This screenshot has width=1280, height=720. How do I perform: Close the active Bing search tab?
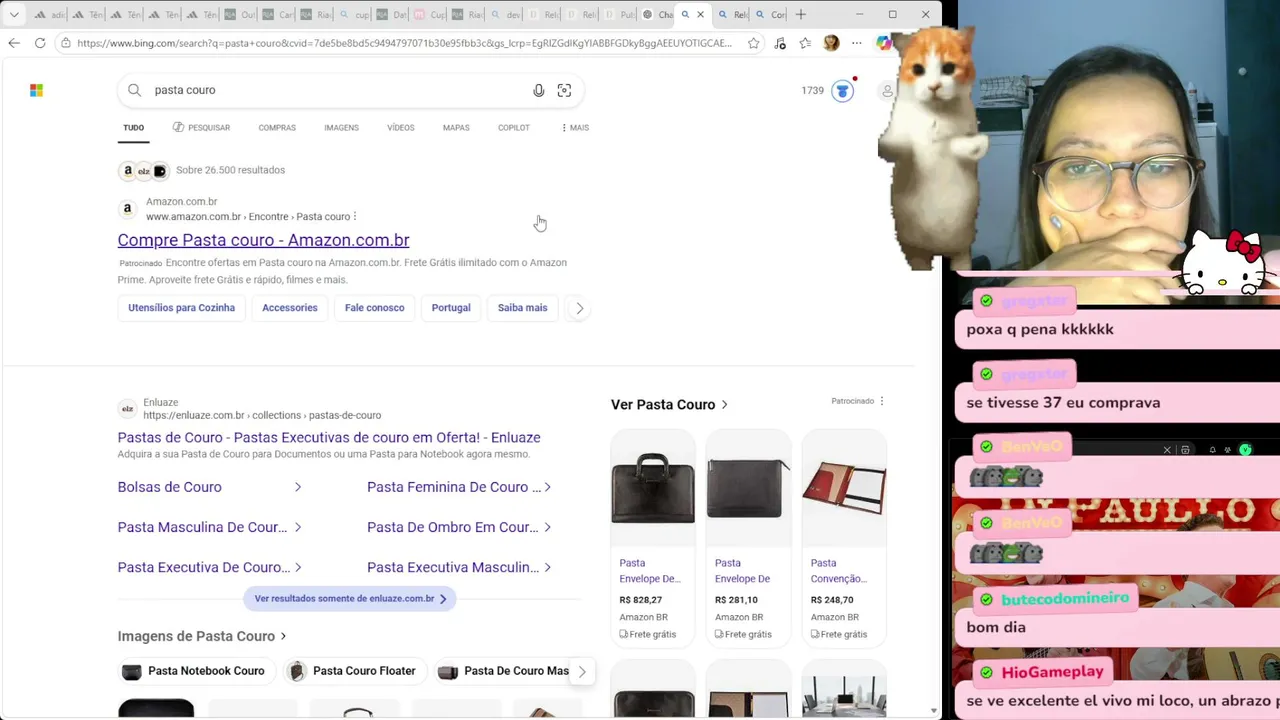700,14
